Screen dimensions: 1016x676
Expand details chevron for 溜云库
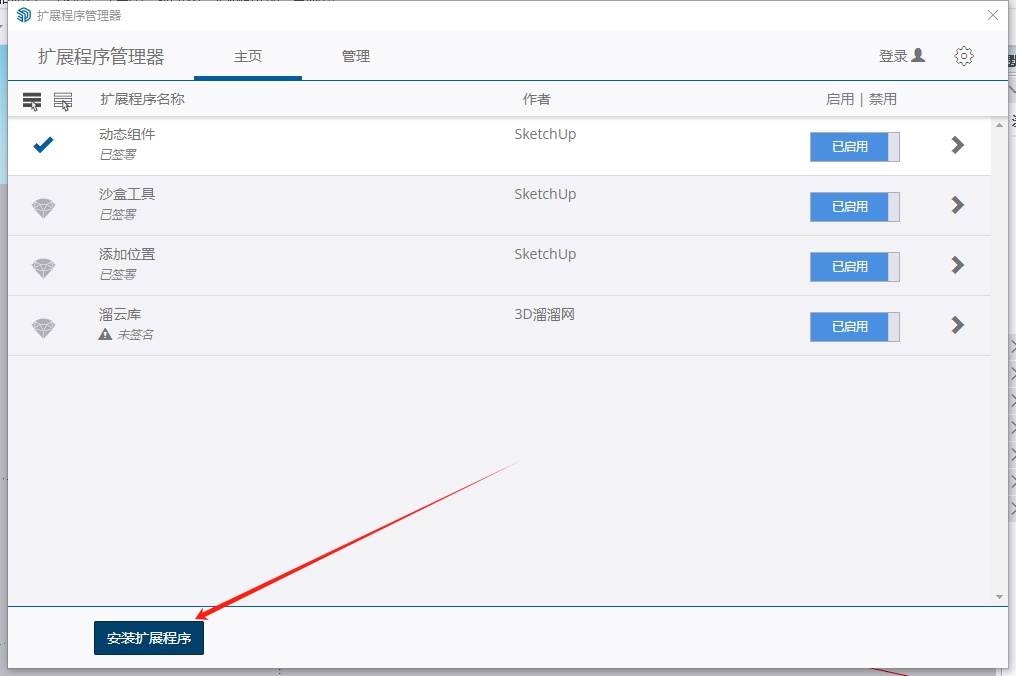point(957,325)
